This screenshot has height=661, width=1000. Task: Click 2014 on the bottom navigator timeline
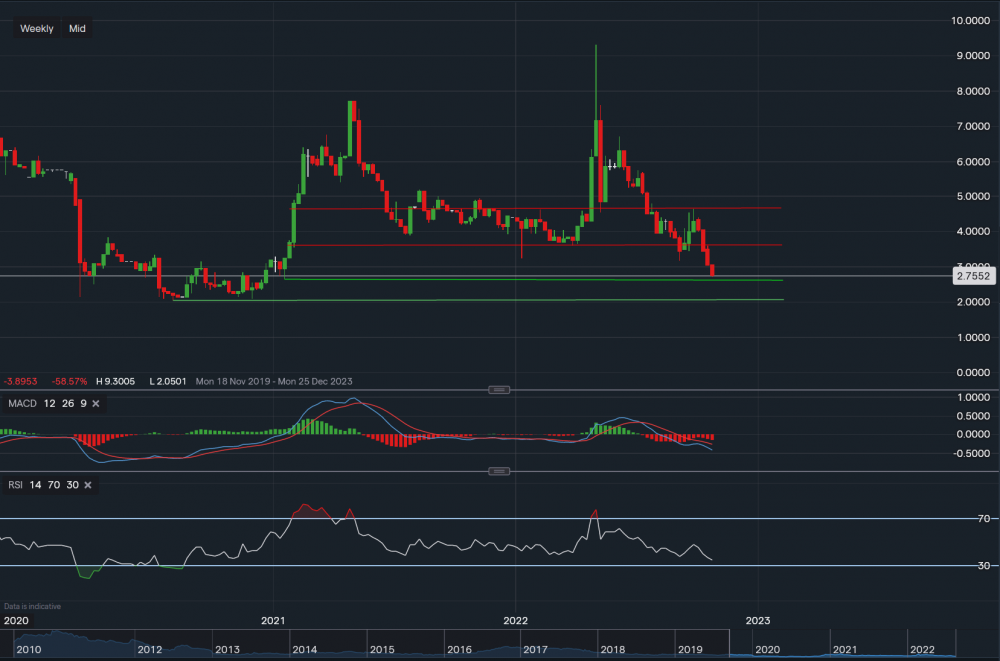pos(305,649)
